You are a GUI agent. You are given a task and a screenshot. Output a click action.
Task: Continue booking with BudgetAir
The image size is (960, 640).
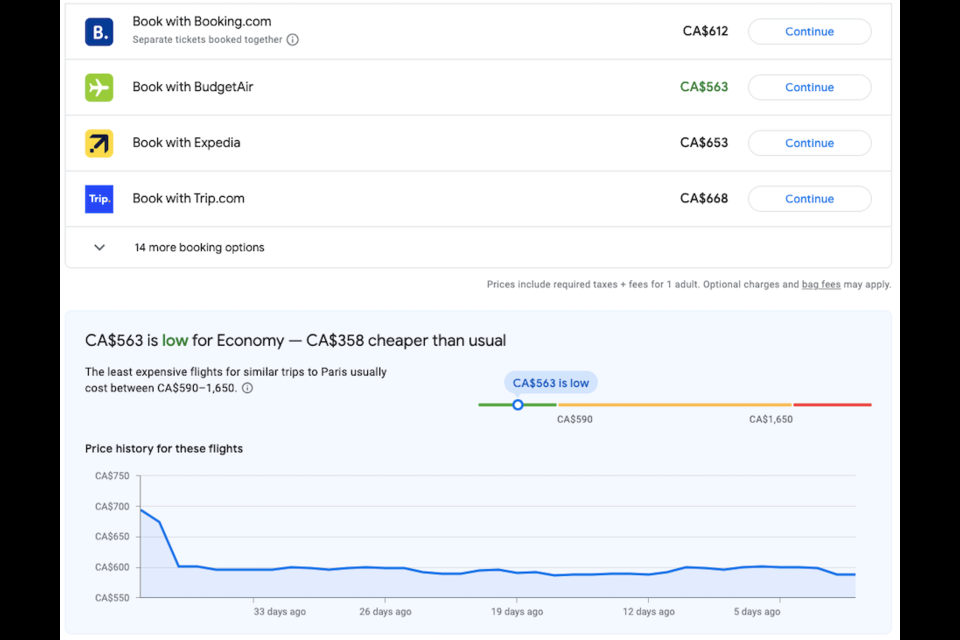tap(809, 88)
